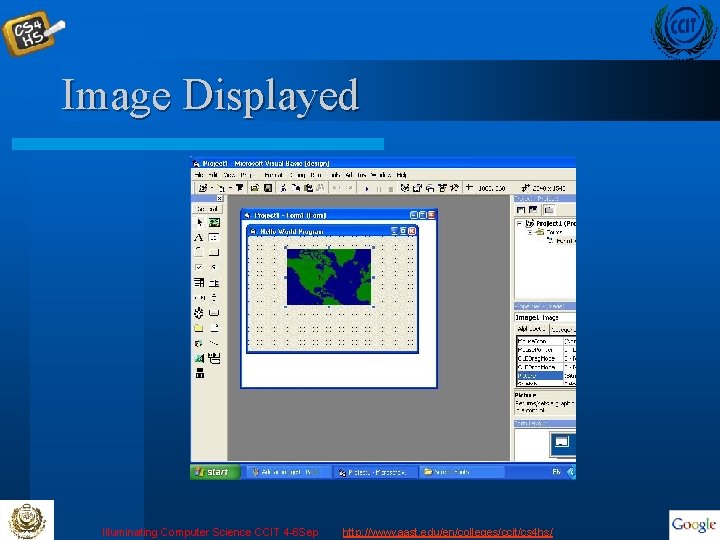Switch to the Alphabetic properties tab
The width and height of the screenshot is (720, 540).
coord(531,329)
